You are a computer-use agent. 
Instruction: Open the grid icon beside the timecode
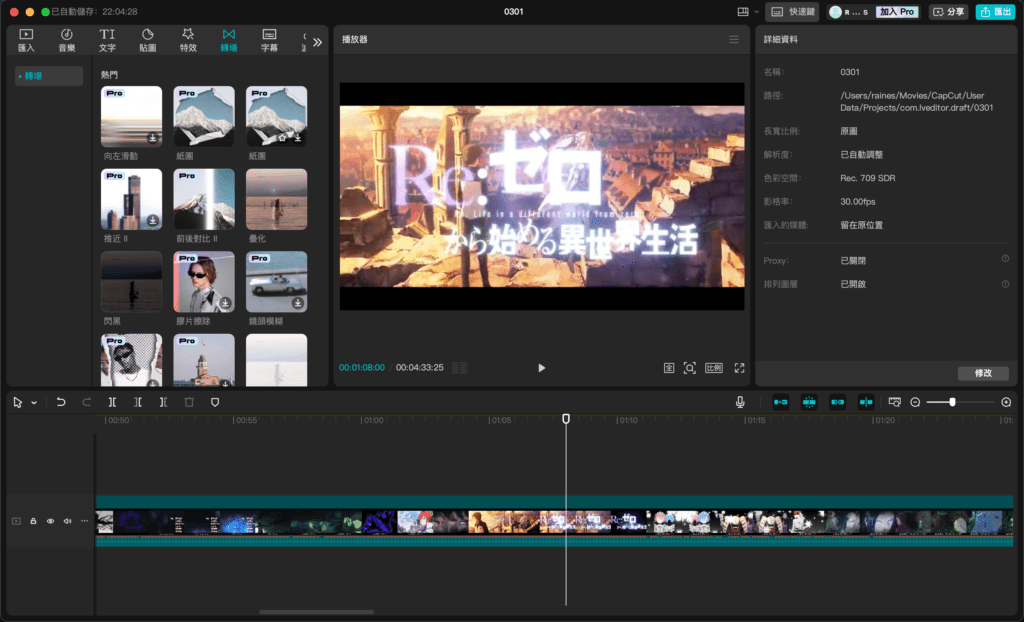coord(459,368)
